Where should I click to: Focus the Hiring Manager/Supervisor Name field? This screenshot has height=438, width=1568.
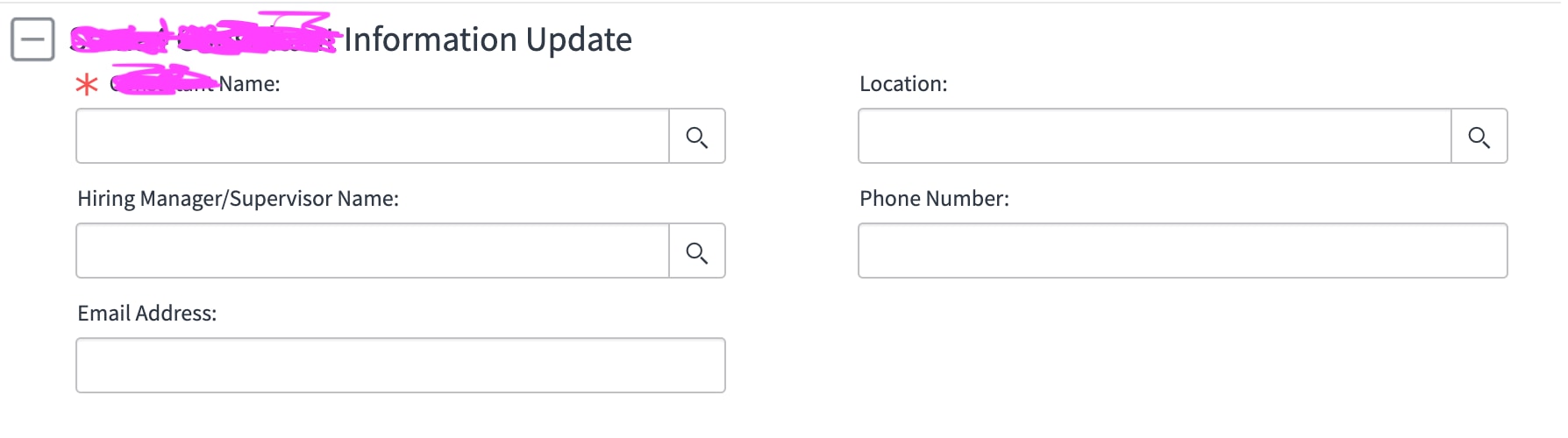coord(373,251)
